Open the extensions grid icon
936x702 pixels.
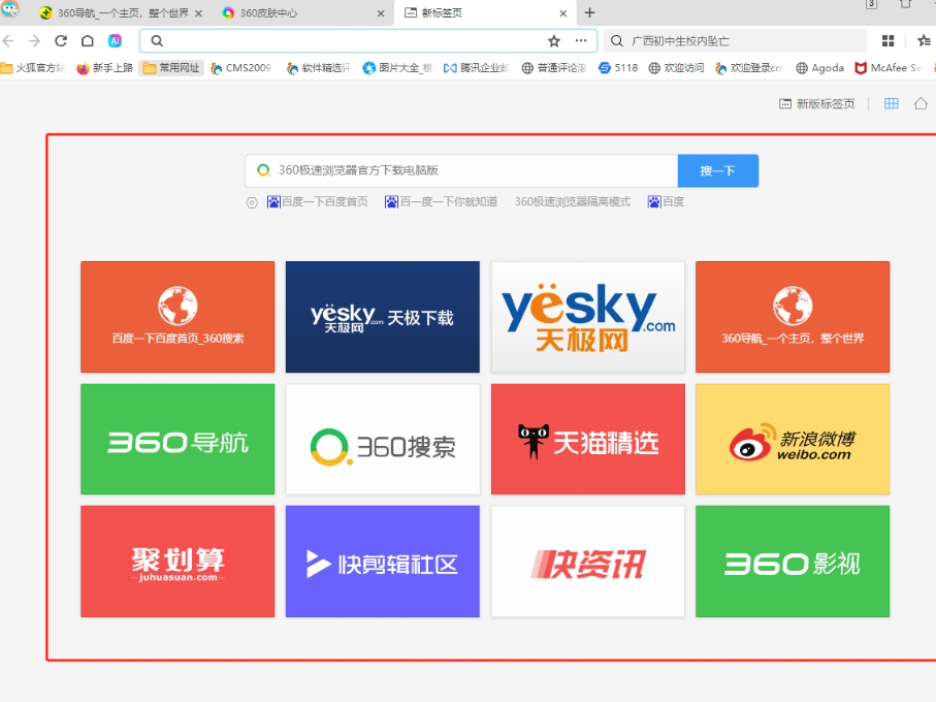(x=888, y=41)
